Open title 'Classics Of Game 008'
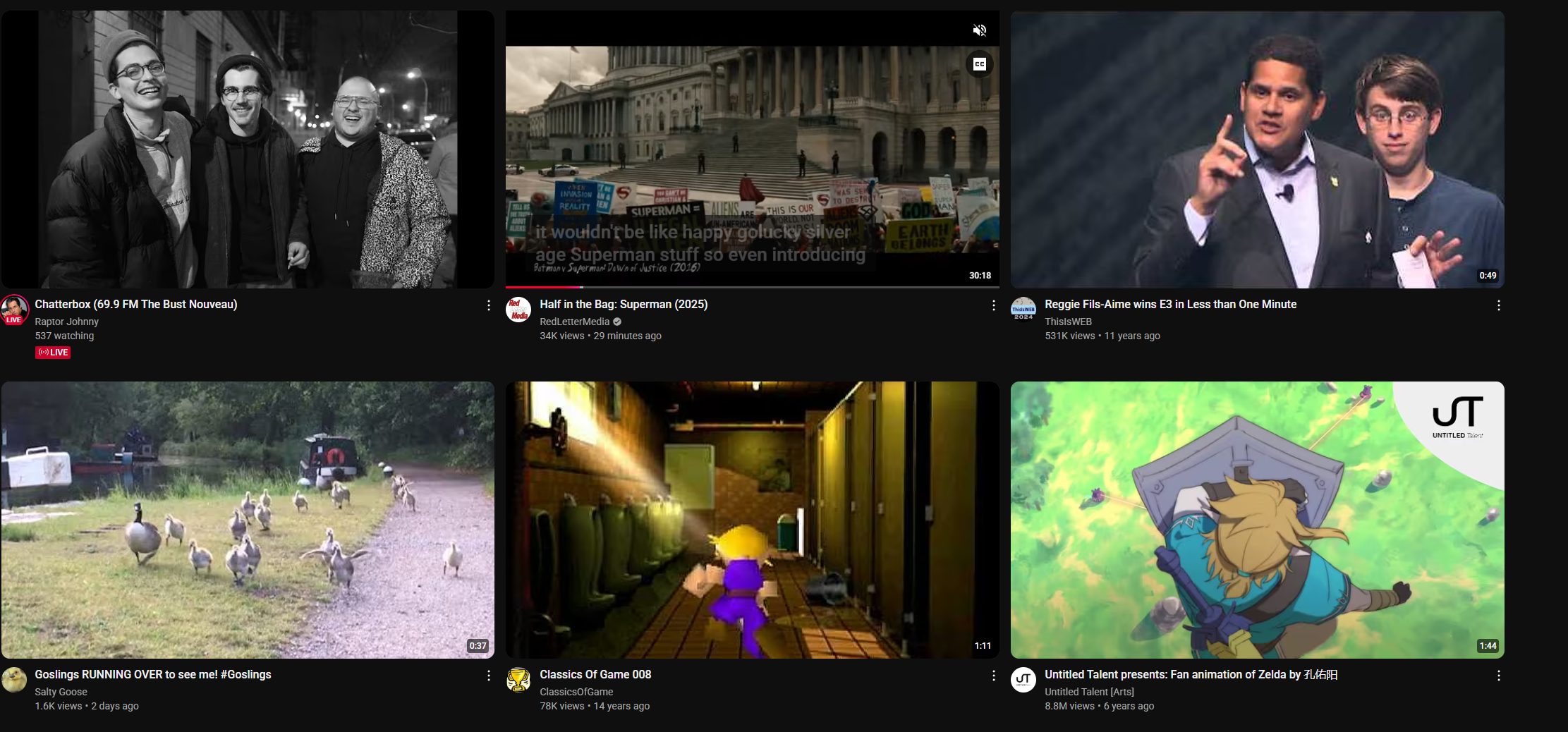The width and height of the screenshot is (1568, 732). (x=595, y=674)
